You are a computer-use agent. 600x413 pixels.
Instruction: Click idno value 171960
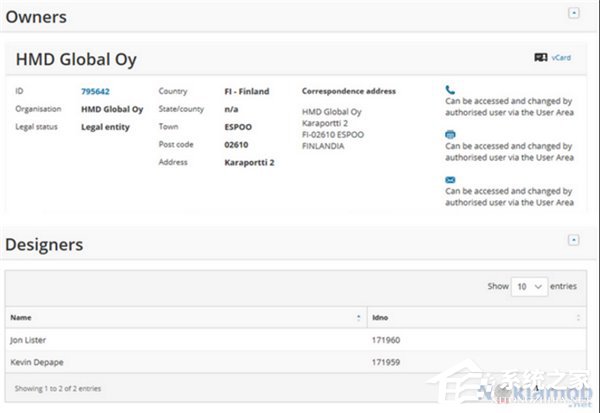click(x=386, y=340)
